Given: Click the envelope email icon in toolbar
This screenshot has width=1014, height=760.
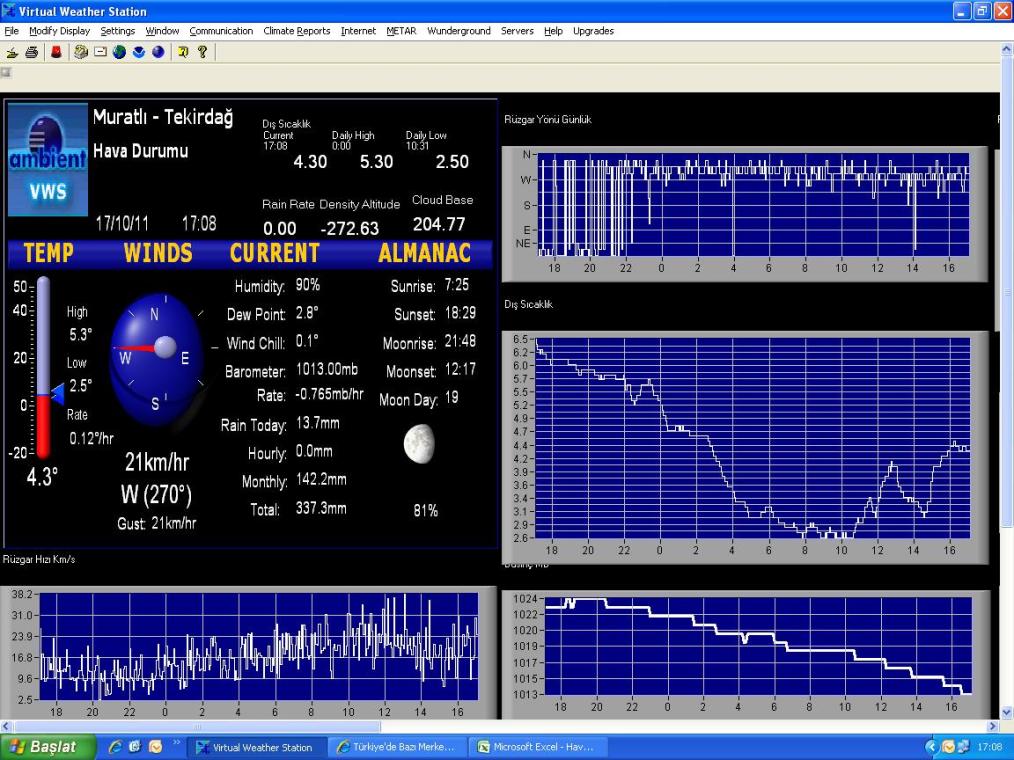Looking at the screenshot, I should pyautogui.click(x=101, y=52).
